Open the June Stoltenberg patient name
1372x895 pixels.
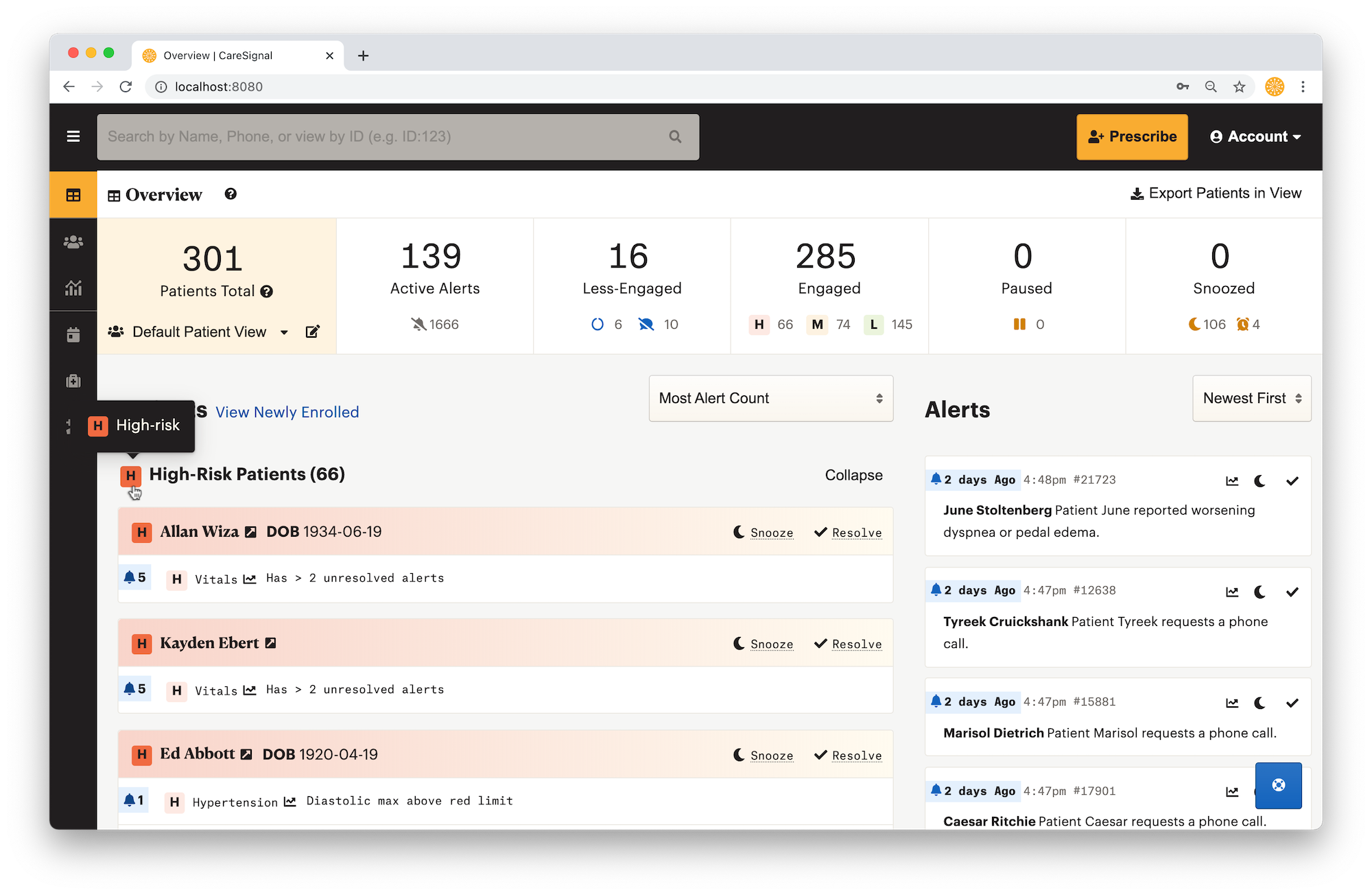pyautogui.click(x=997, y=510)
